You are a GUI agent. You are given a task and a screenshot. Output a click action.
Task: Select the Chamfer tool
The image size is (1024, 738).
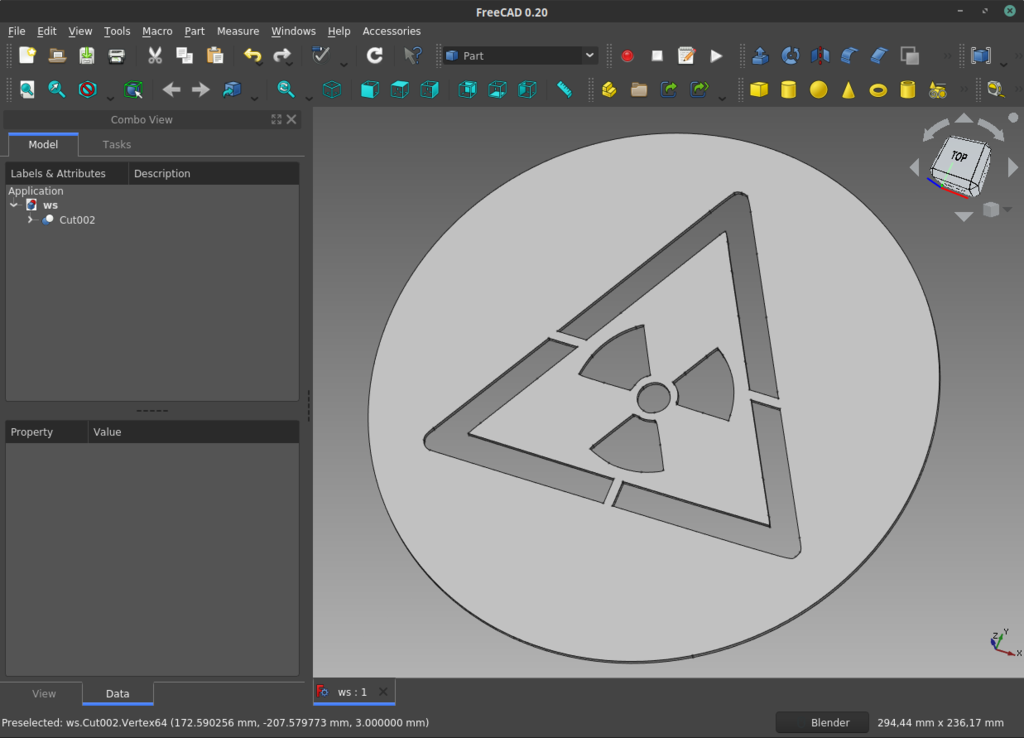(x=879, y=56)
